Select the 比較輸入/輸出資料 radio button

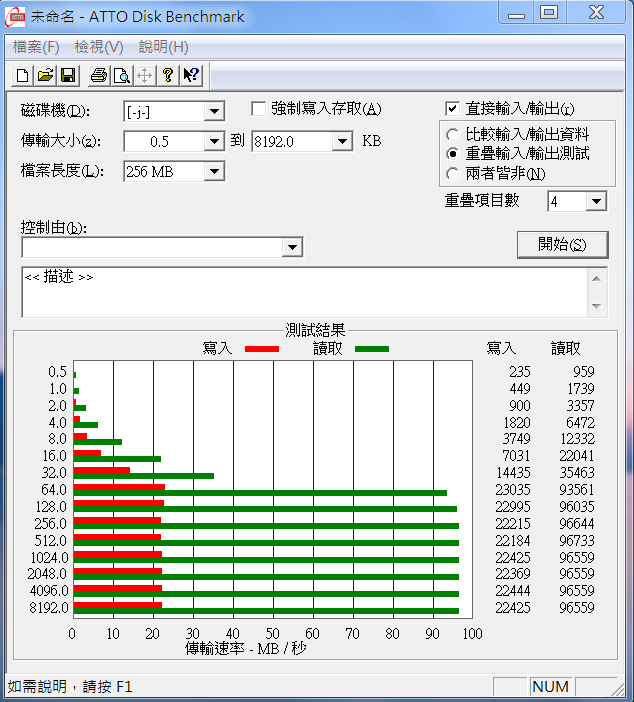(x=453, y=134)
